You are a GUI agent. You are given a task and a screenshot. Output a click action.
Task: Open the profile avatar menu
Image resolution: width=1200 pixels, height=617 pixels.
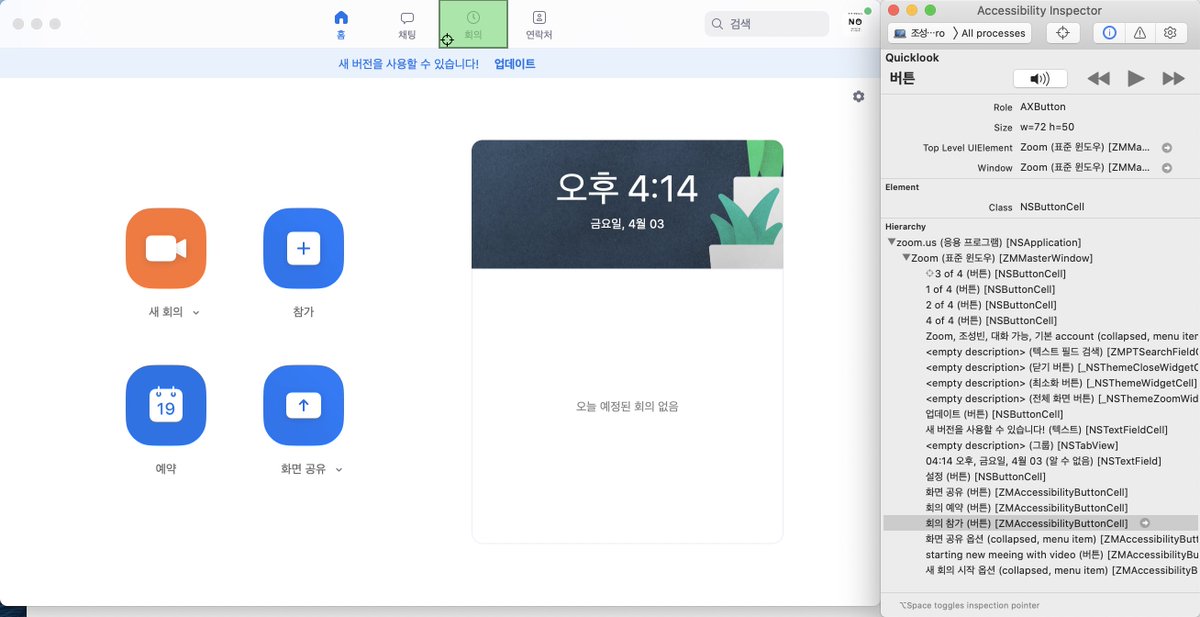855,22
